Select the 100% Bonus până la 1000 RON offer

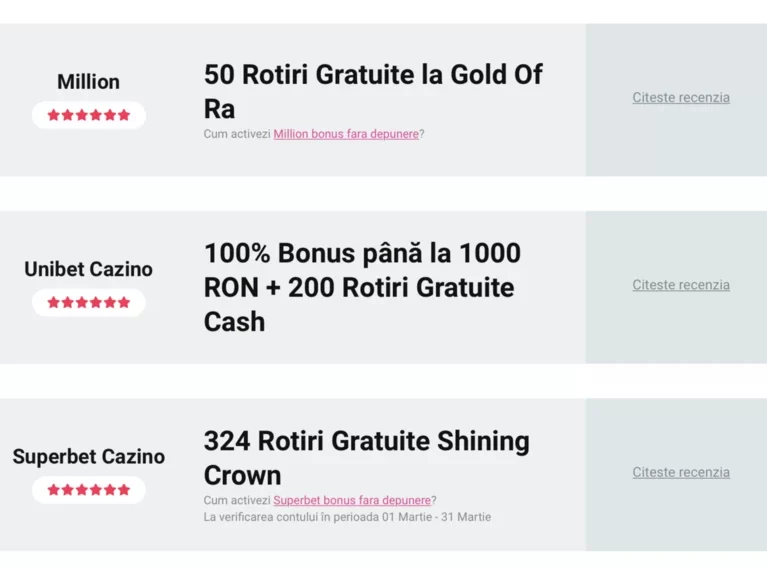point(362,287)
